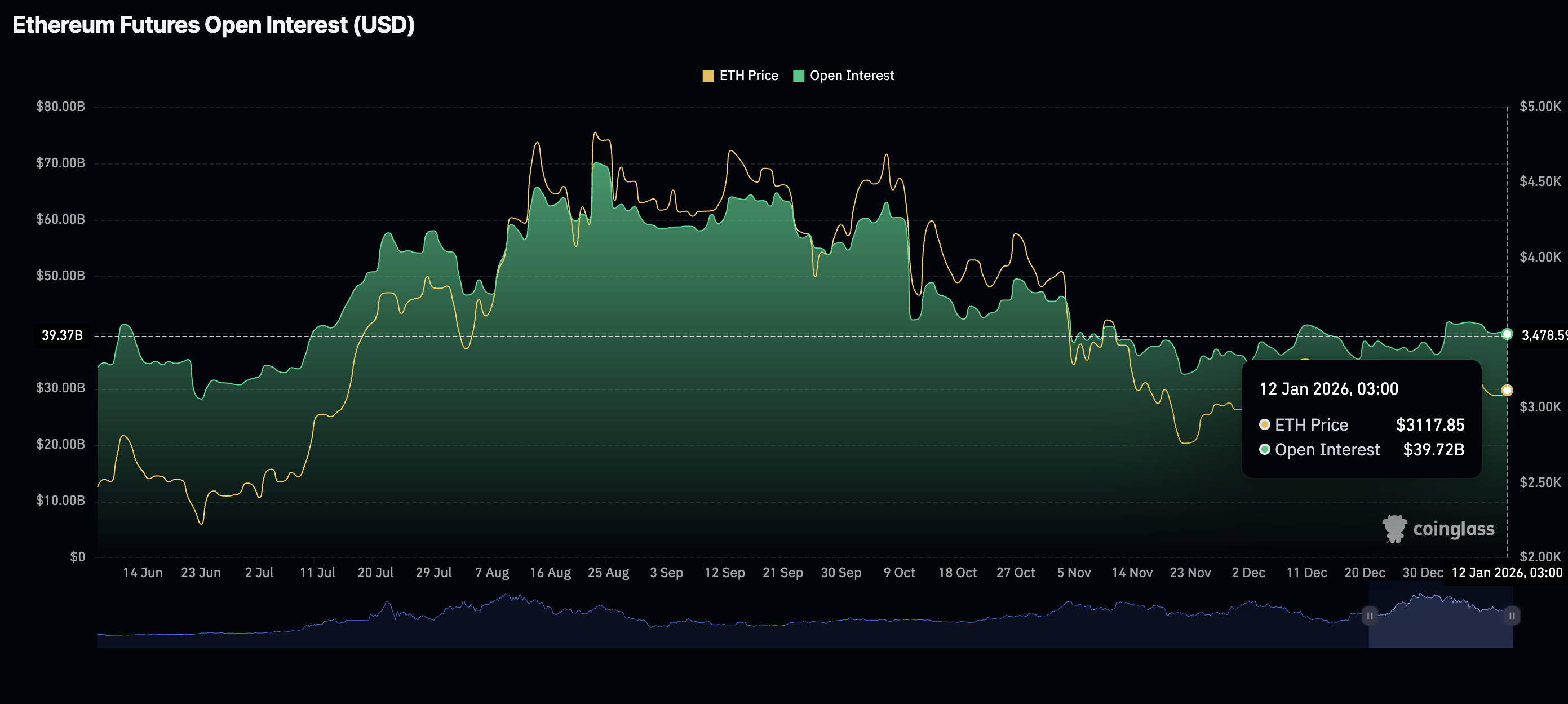Toggle the Open Interest legend series
The image size is (1568, 704).
[x=851, y=76]
